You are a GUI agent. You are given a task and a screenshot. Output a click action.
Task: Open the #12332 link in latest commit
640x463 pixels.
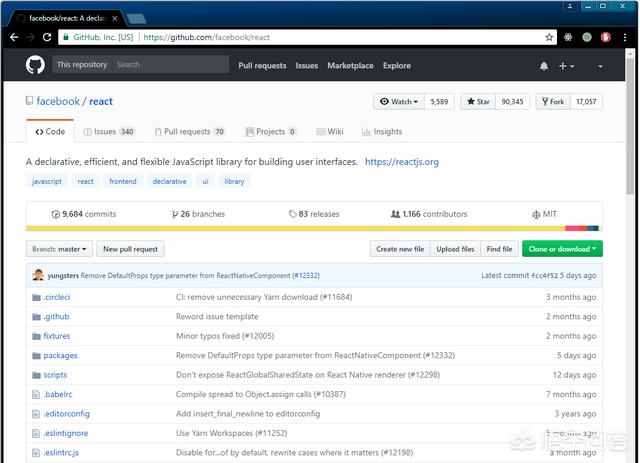click(x=306, y=276)
